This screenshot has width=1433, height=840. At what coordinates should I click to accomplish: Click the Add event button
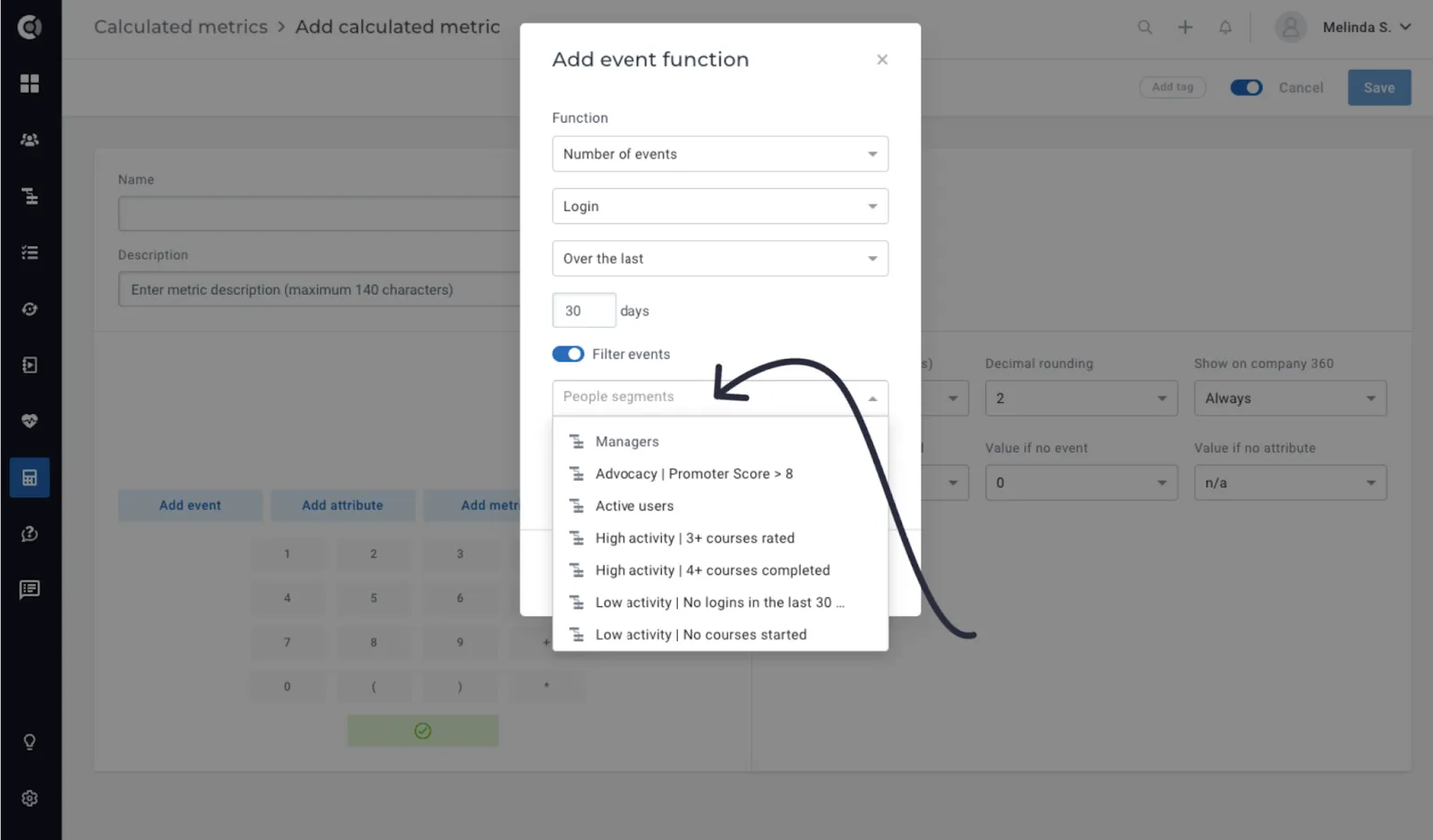coord(190,505)
